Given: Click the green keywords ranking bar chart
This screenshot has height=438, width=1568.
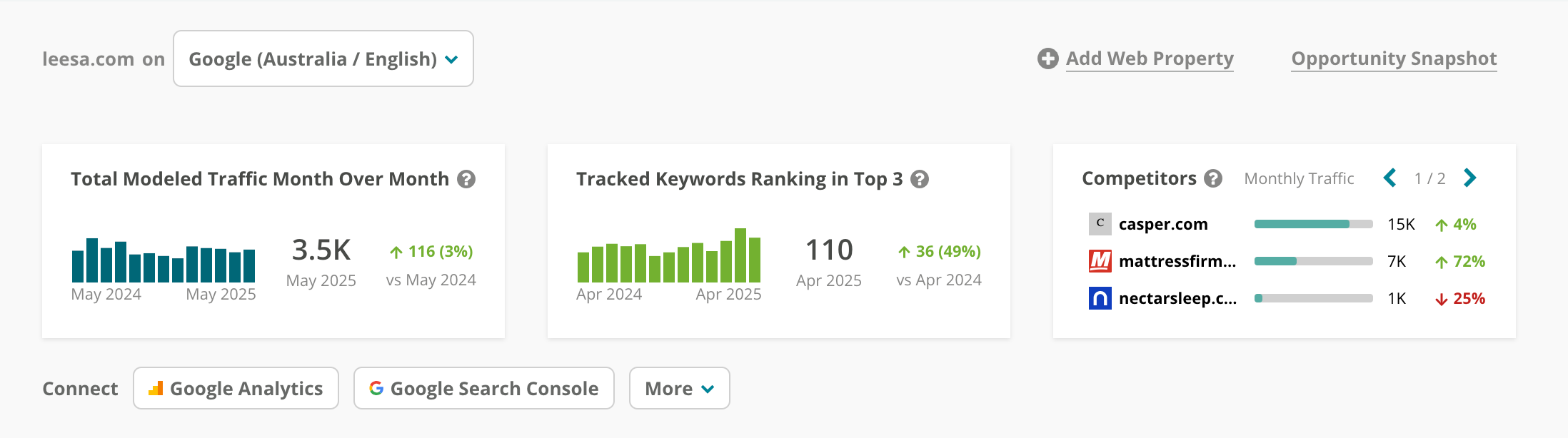Looking at the screenshot, I should click(669, 255).
